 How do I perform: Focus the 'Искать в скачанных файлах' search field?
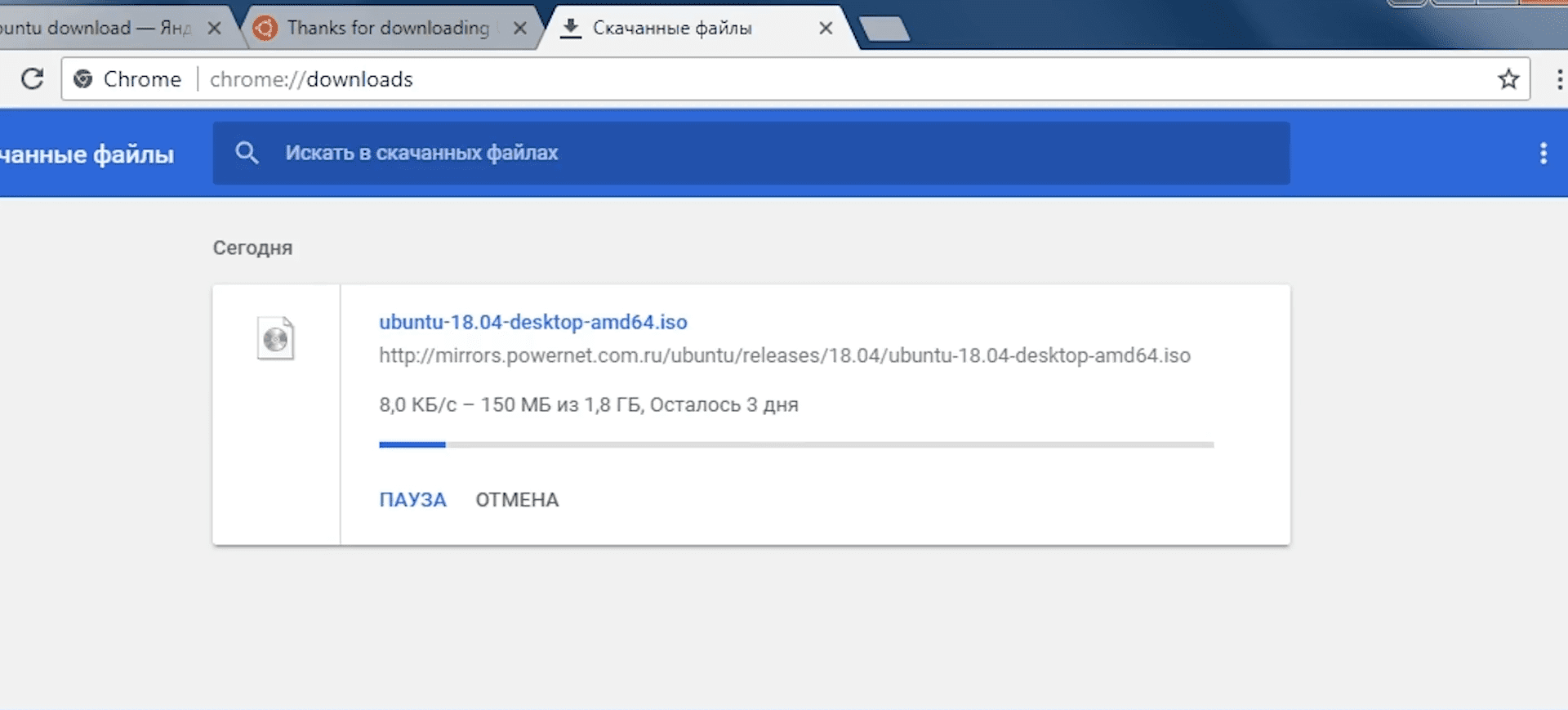(751, 153)
